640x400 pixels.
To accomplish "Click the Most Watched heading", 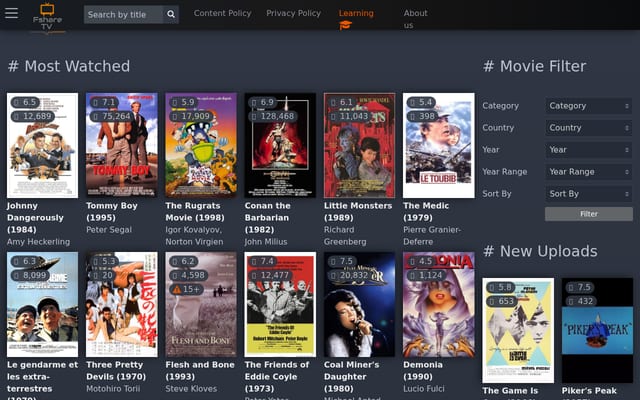I will point(69,66).
